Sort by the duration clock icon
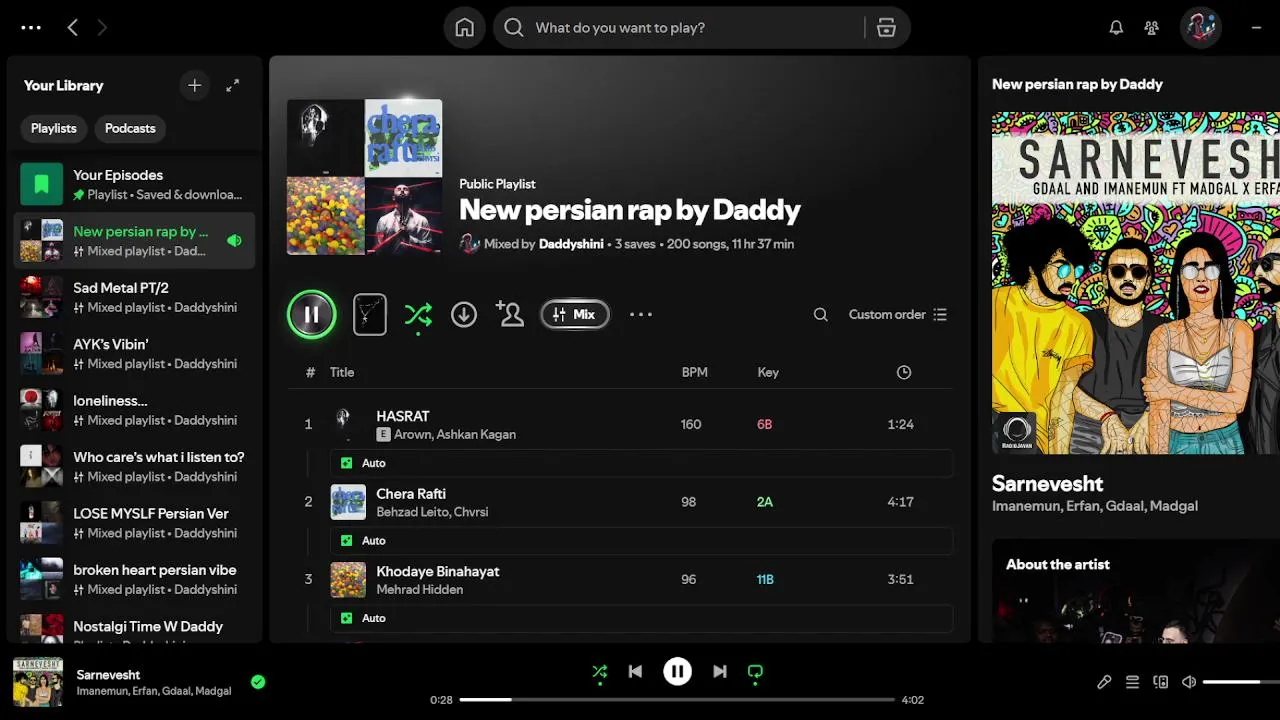This screenshot has height=720, width=1280. pos(904,372)
